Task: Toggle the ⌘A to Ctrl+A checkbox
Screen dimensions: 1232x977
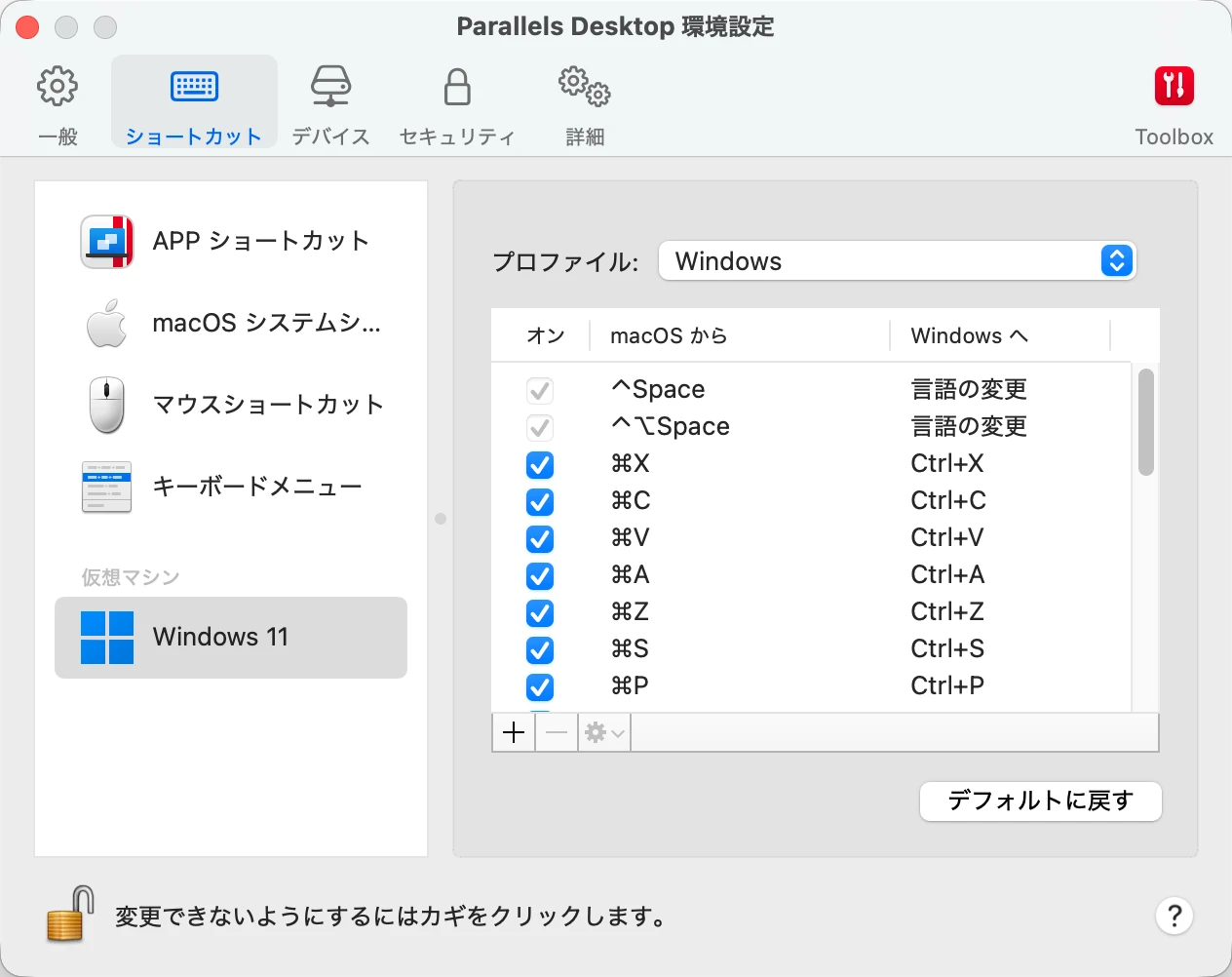Action: click(x=540, y=576)
